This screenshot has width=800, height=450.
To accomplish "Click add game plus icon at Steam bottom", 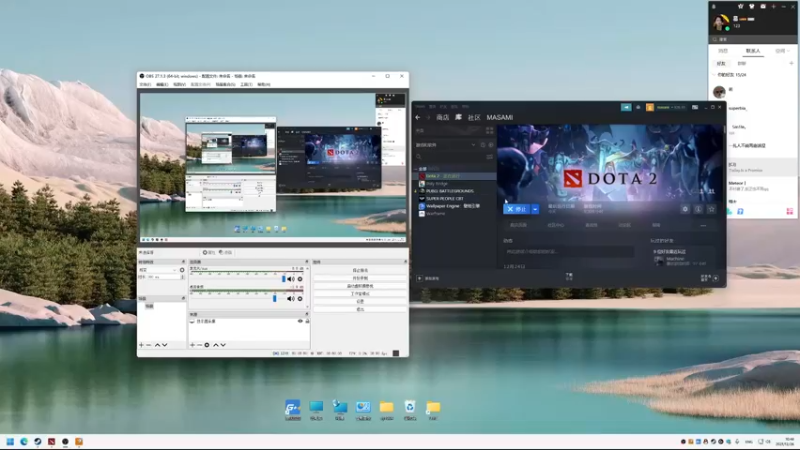I will (419, 279).
